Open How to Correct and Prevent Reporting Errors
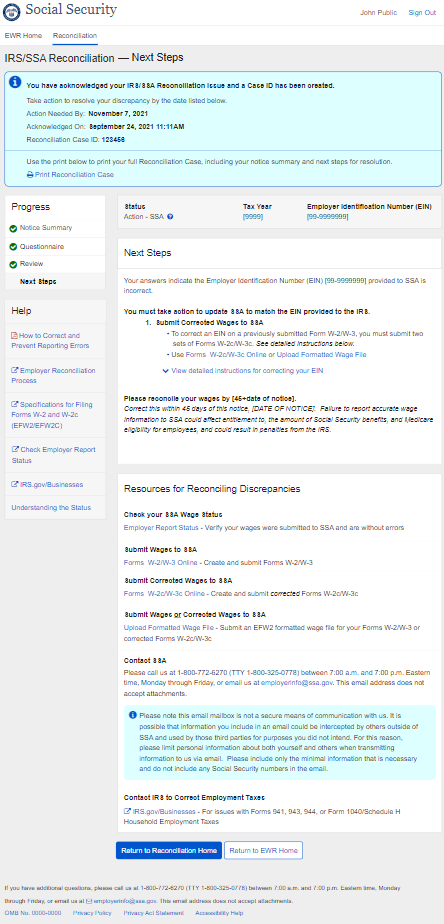 tap(51, 341)
